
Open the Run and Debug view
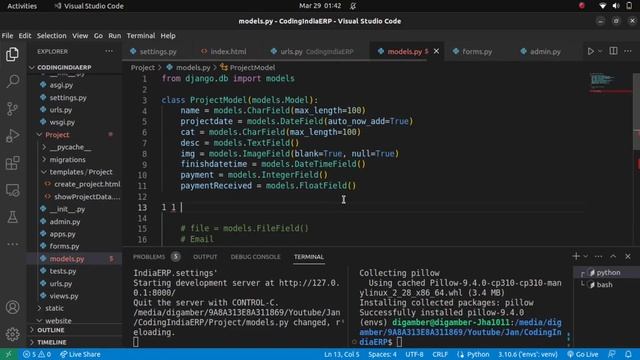[12, 136]
